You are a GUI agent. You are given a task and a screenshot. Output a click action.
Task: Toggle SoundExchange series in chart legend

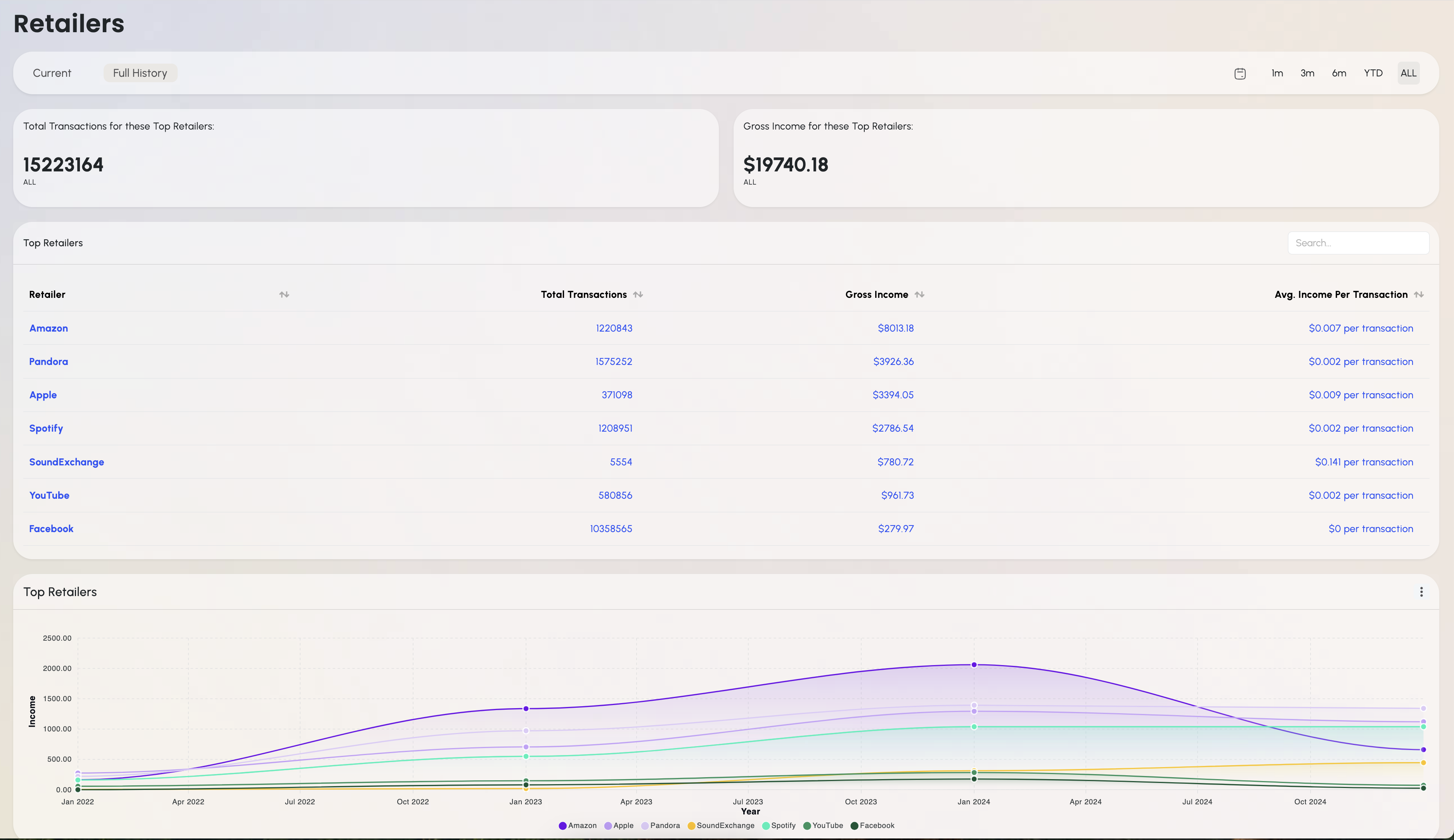pyautogui.click(x=721, y=826)
